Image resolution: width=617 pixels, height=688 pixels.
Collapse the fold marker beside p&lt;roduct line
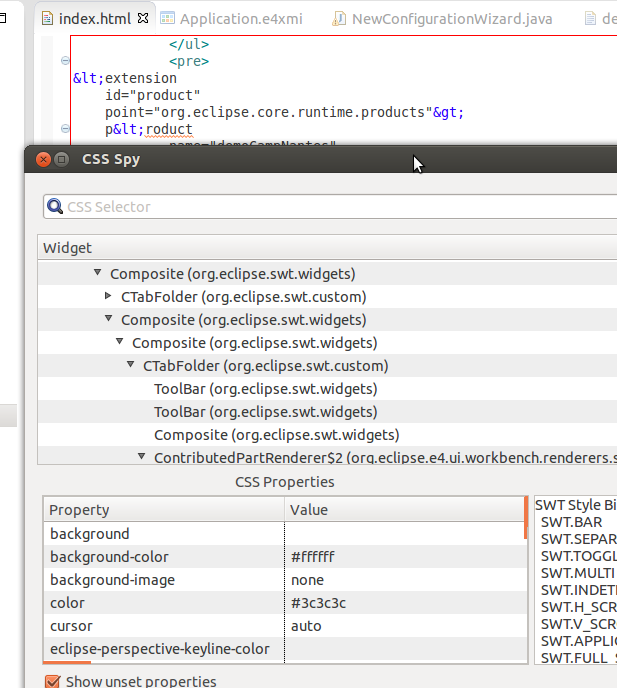pyautogui.click(x=65, y=129)
